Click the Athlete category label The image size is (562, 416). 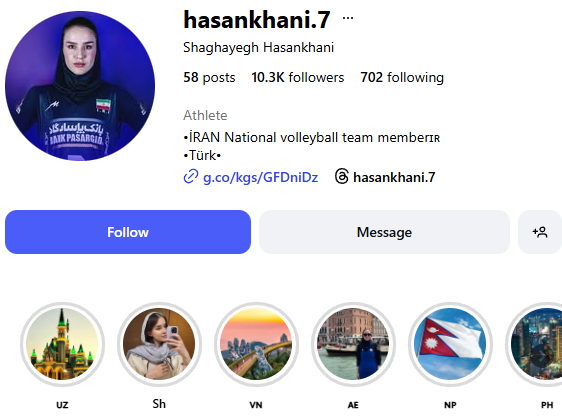(x=205, y=115)
